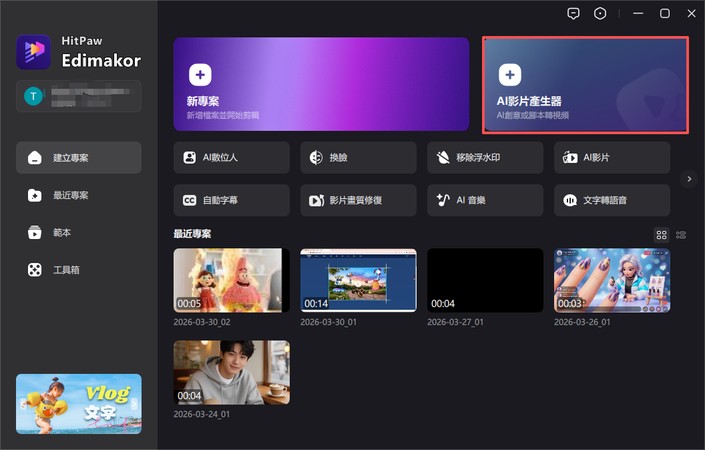
Task: Switch recent projects to grid view
Action: point(661,235)
